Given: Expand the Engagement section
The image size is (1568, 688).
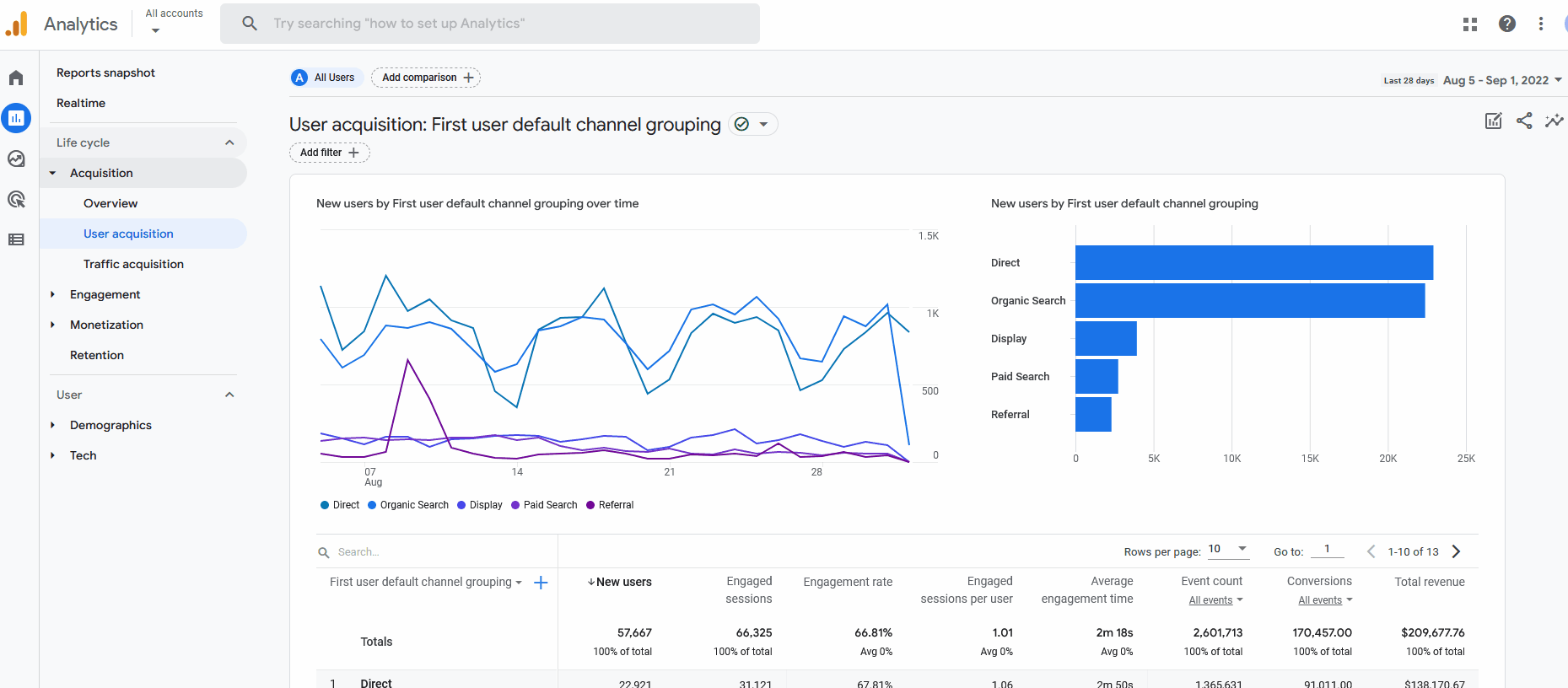Looking at the screenshot, I should 52,294.
